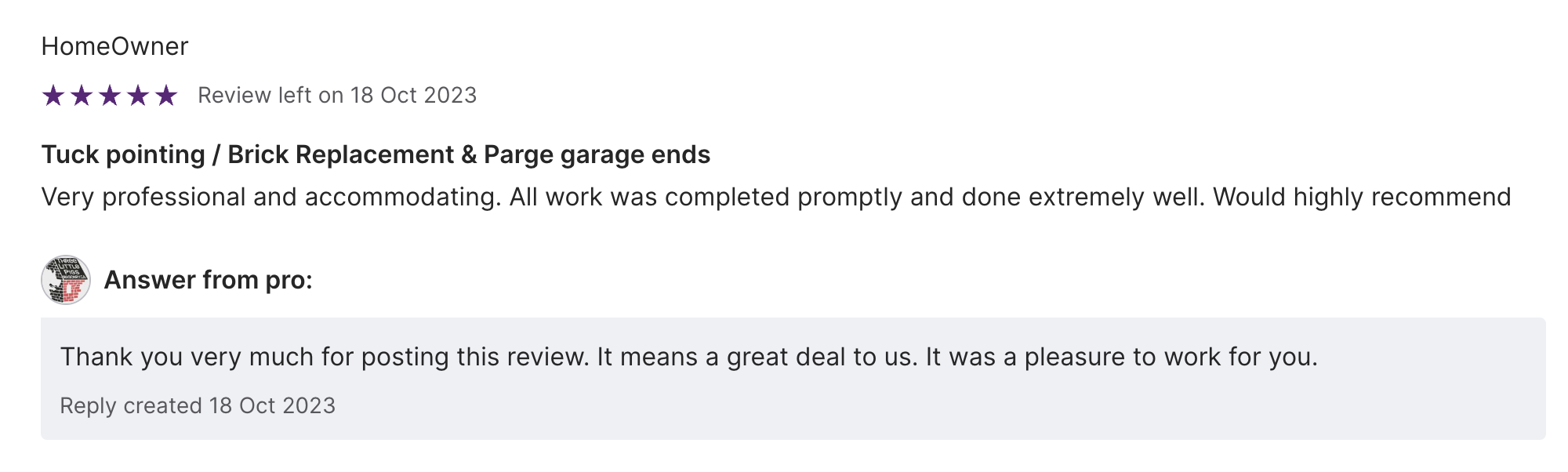Viewport: 1568px width, 472px height.
Task: Click 'It means a great deal to us'
Action: pyautogui.click(x=757, y=357)
